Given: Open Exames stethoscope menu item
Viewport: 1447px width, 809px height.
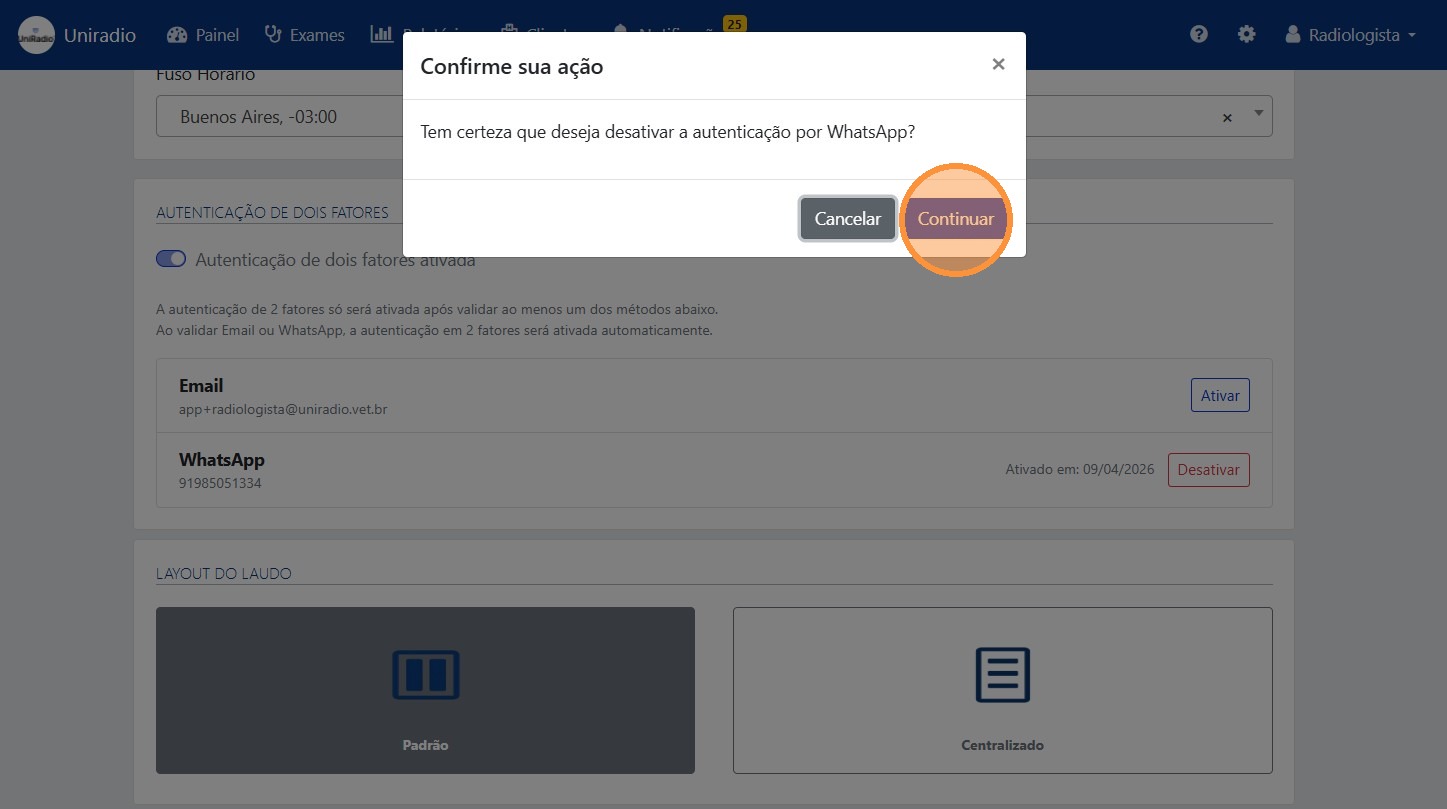Looking at the screenshot, I should (x=304, y=35).
